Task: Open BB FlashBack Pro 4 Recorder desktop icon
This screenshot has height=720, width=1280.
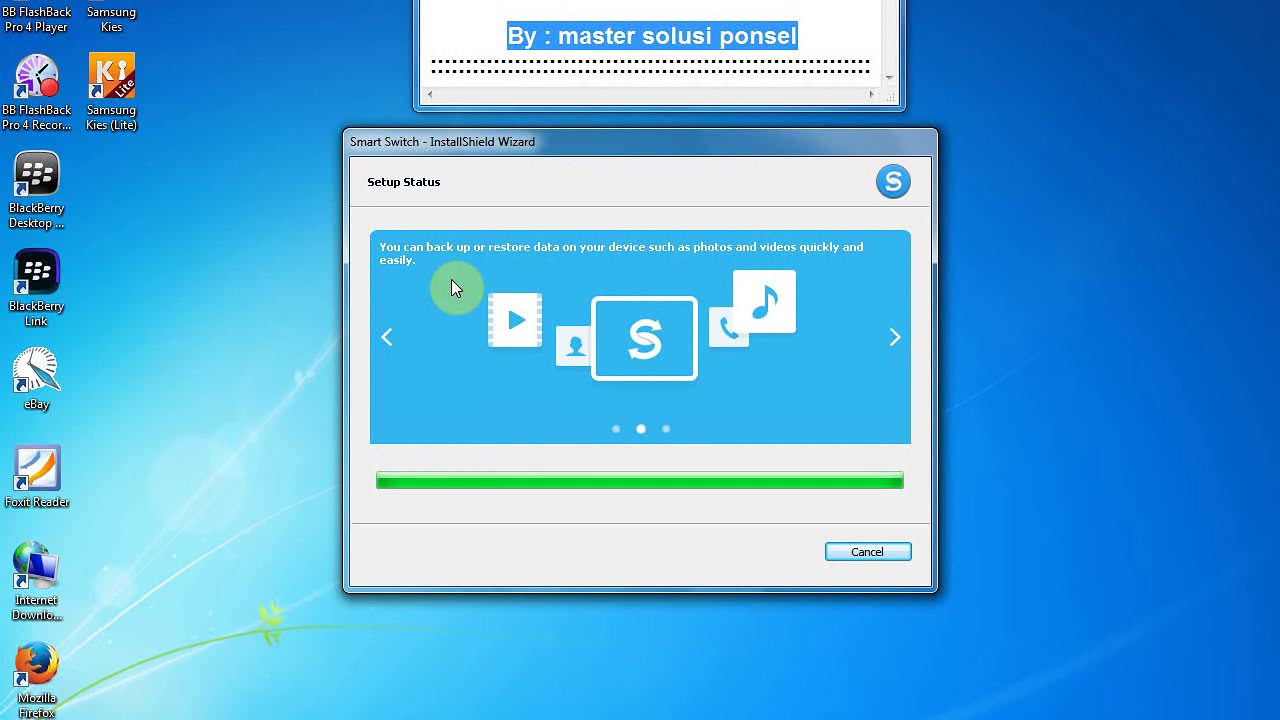Action: tap(37, 93)
